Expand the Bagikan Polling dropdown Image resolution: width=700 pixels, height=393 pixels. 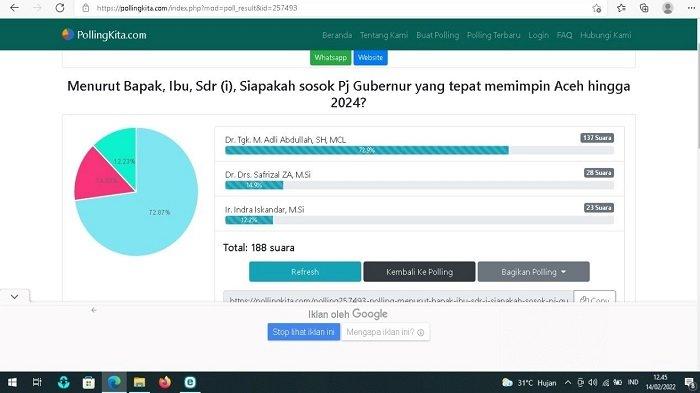tap(533, 272)
